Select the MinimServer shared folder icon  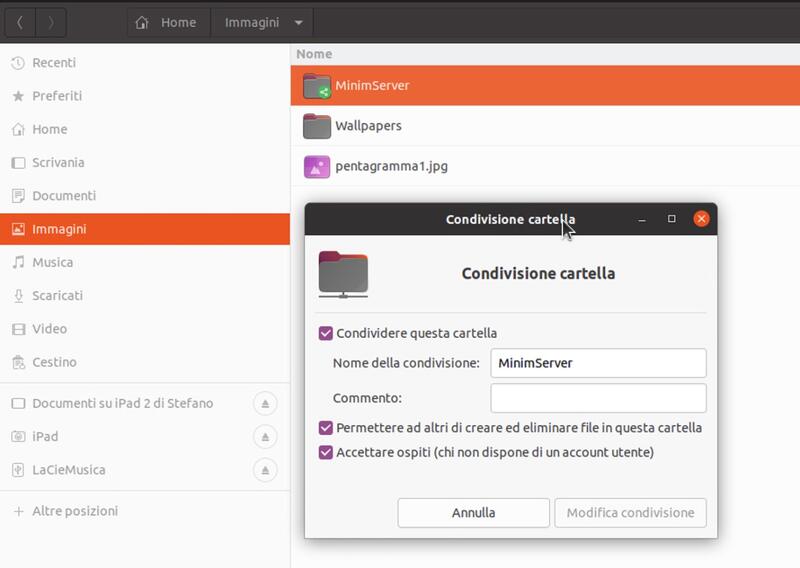(317, 86)
